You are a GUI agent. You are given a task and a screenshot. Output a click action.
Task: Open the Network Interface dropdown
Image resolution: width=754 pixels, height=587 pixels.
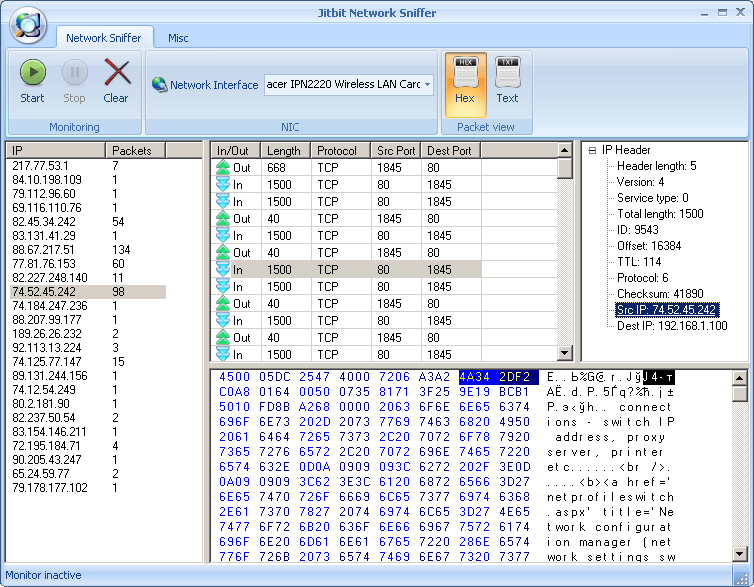click(427, 85)
